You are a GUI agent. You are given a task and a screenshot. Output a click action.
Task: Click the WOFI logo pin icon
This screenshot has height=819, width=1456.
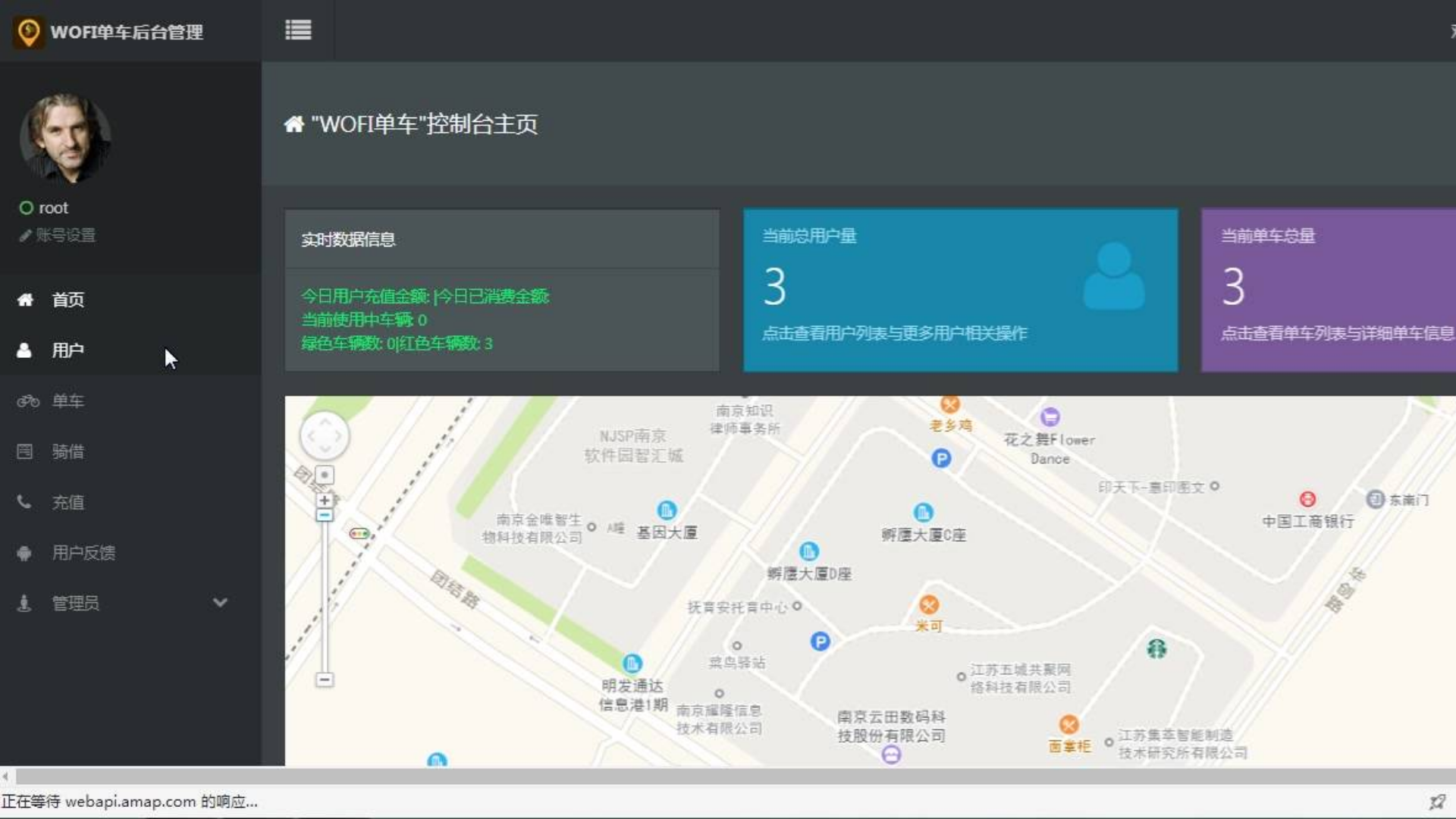click(29, 32)
